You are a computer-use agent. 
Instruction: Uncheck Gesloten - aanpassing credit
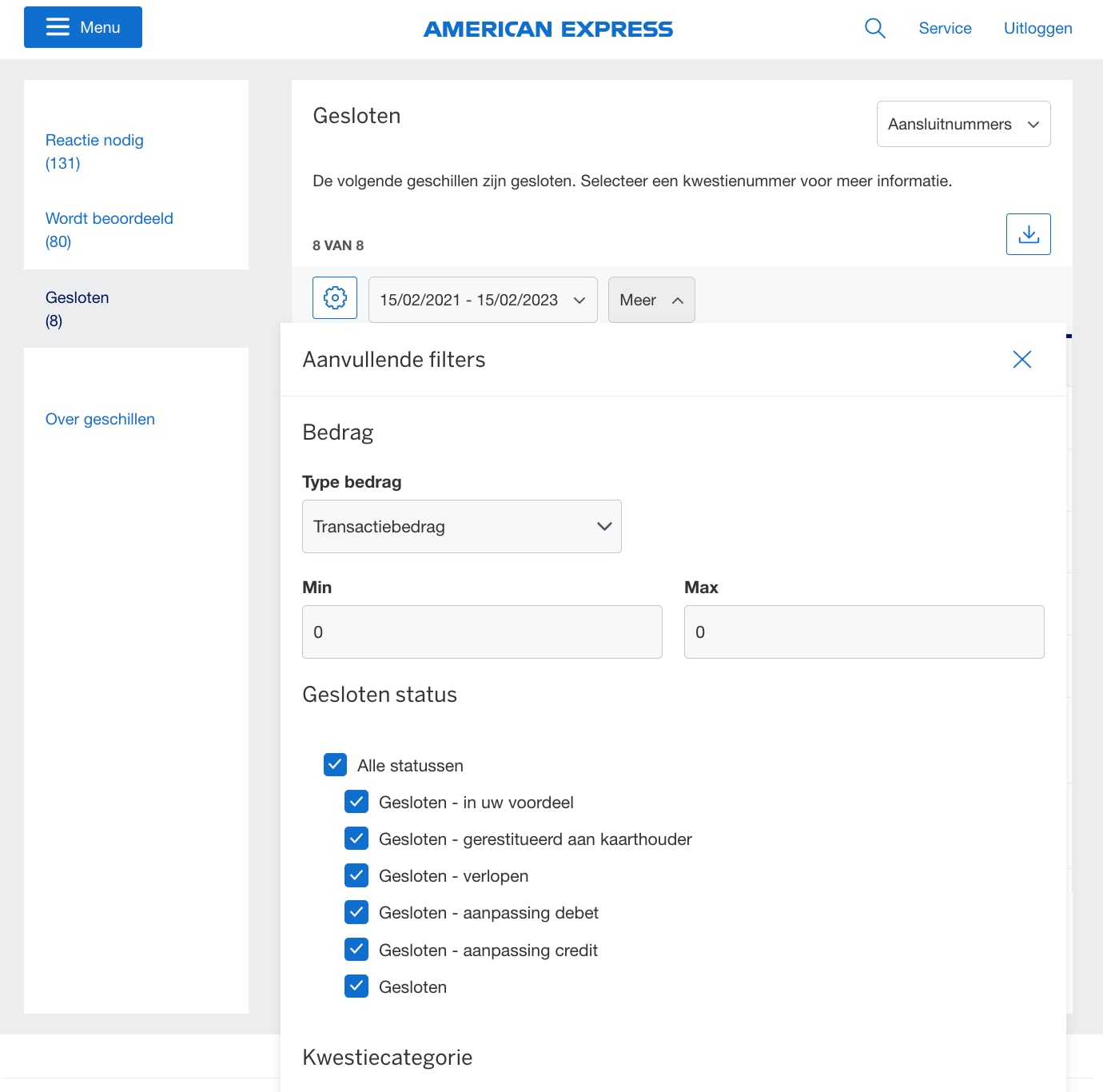tap(356, 949)
